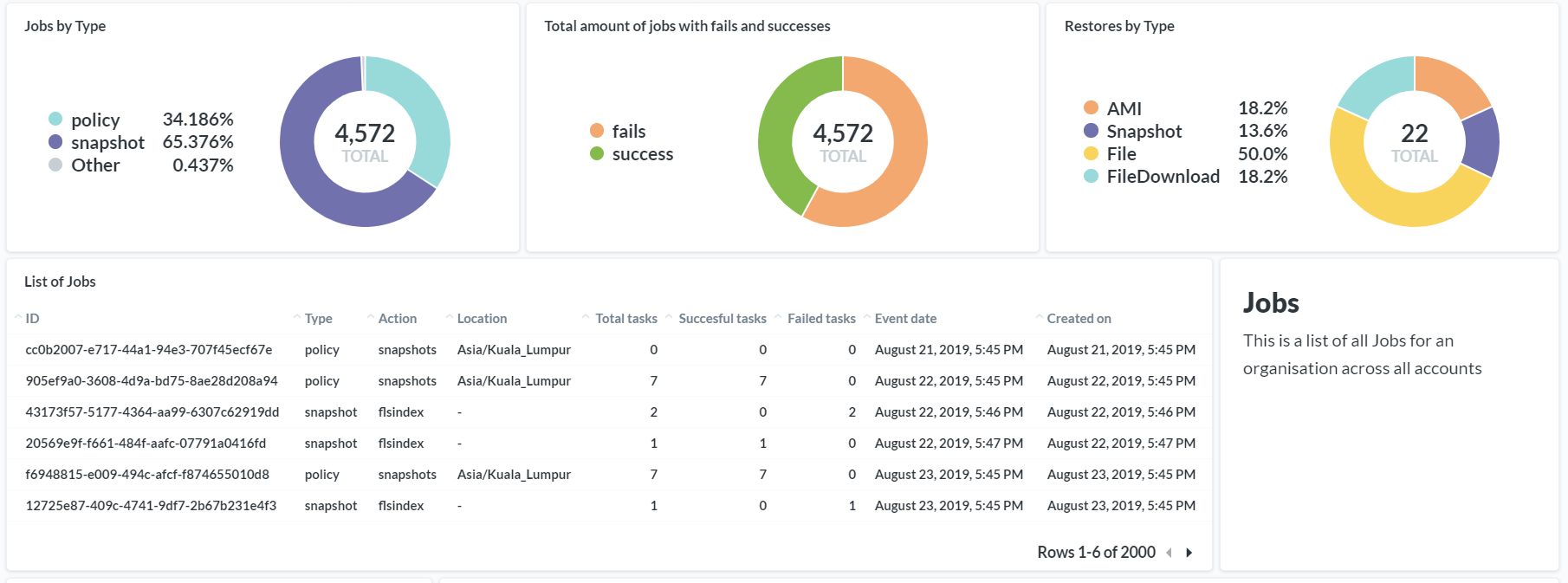
Task: Select job row cc0b2007-e717-44a1-94e3-707f45ecf67e
Action: click(149, 350)
